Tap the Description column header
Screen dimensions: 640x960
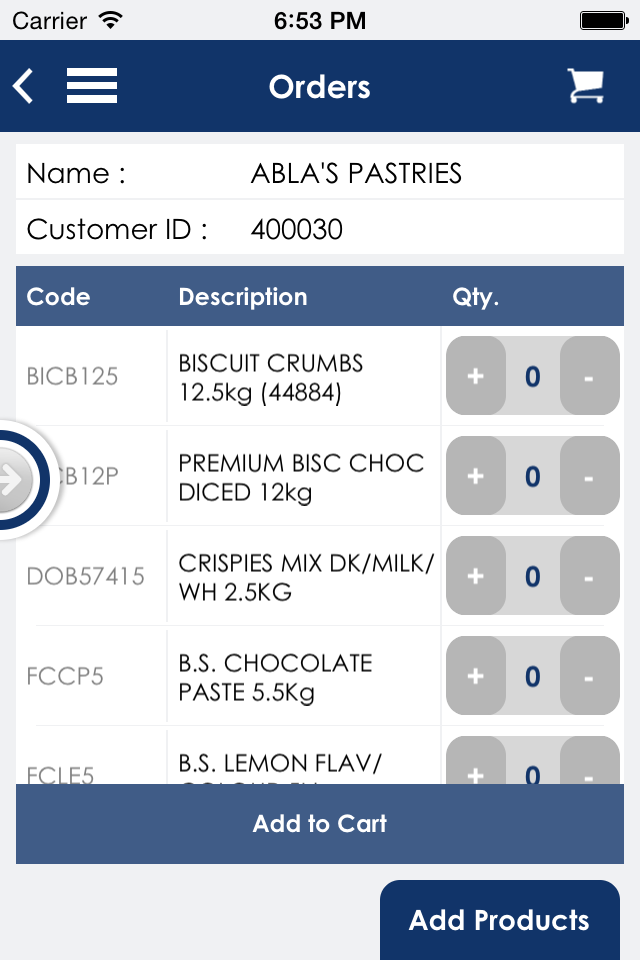click(243, 297)
